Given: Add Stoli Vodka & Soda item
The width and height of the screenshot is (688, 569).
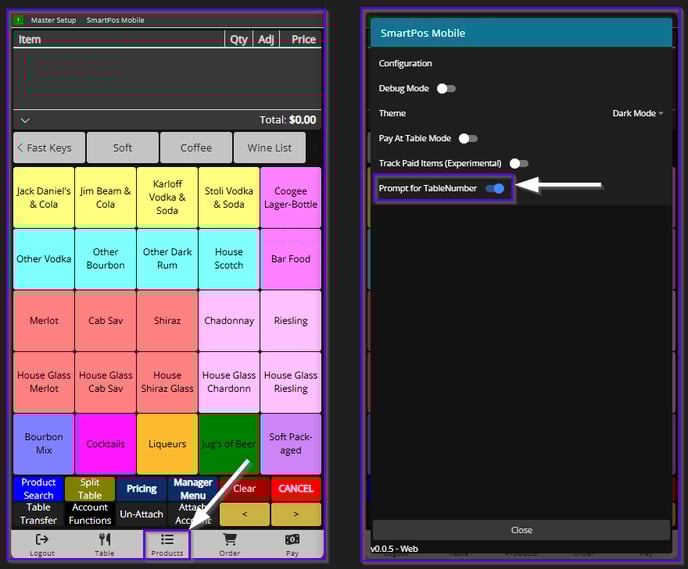Looking at the screenshot, I should (229, 197).
